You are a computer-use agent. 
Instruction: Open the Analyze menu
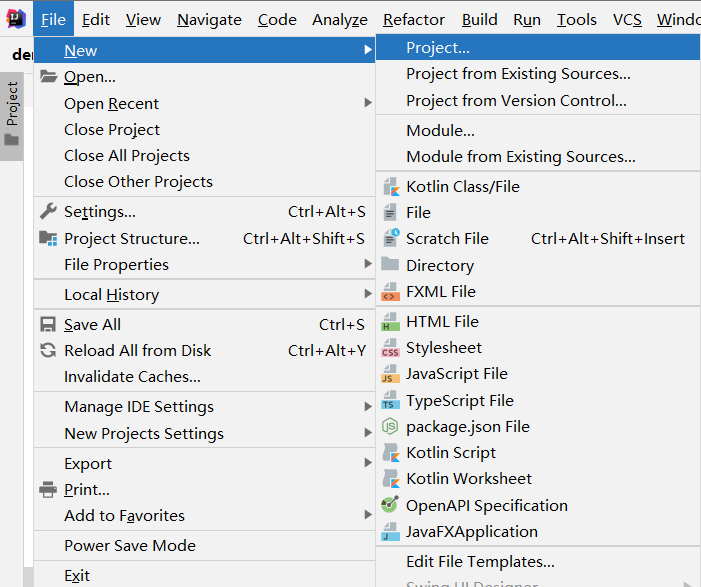340,19
